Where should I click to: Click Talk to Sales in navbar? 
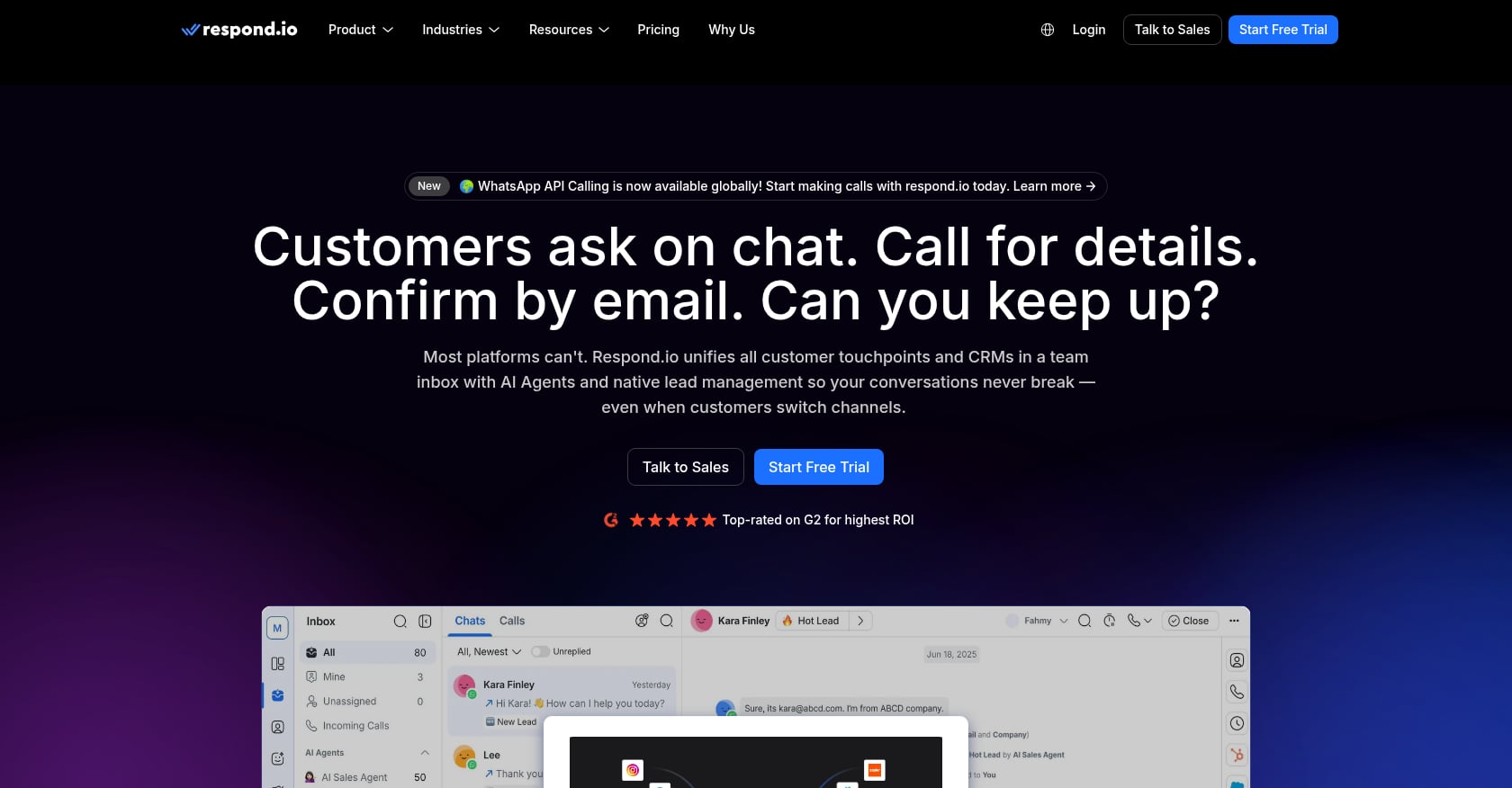click(x=1173, y=30)
